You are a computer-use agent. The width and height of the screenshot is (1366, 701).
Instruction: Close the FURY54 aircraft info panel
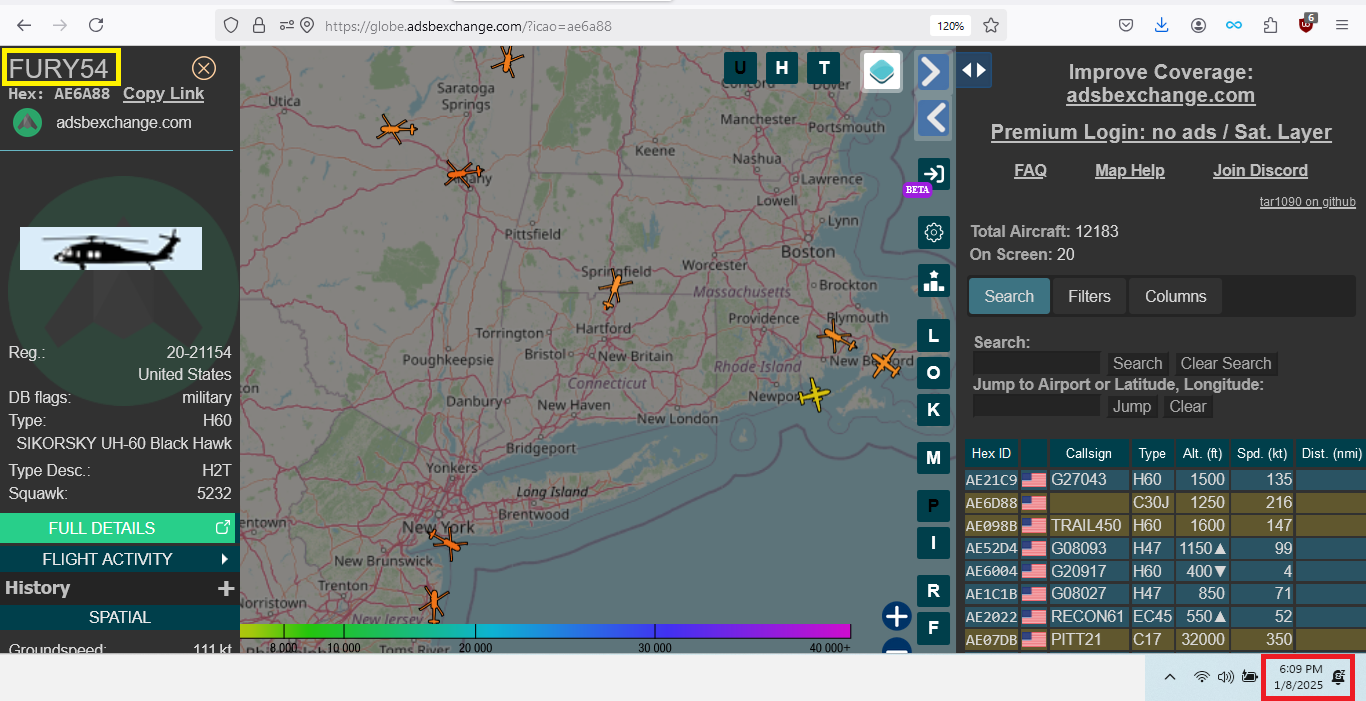204,68
